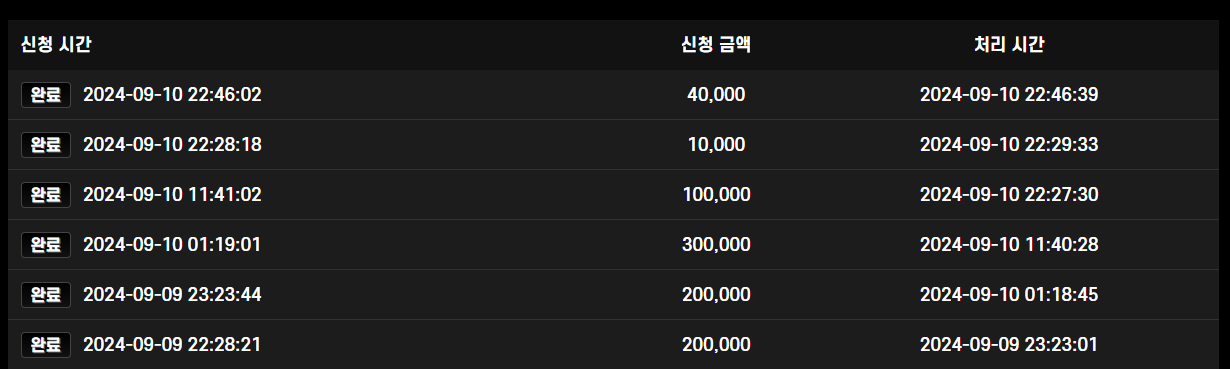
Task: Click 완료 badge for 11:41:02 request
Action: [46, 195]
